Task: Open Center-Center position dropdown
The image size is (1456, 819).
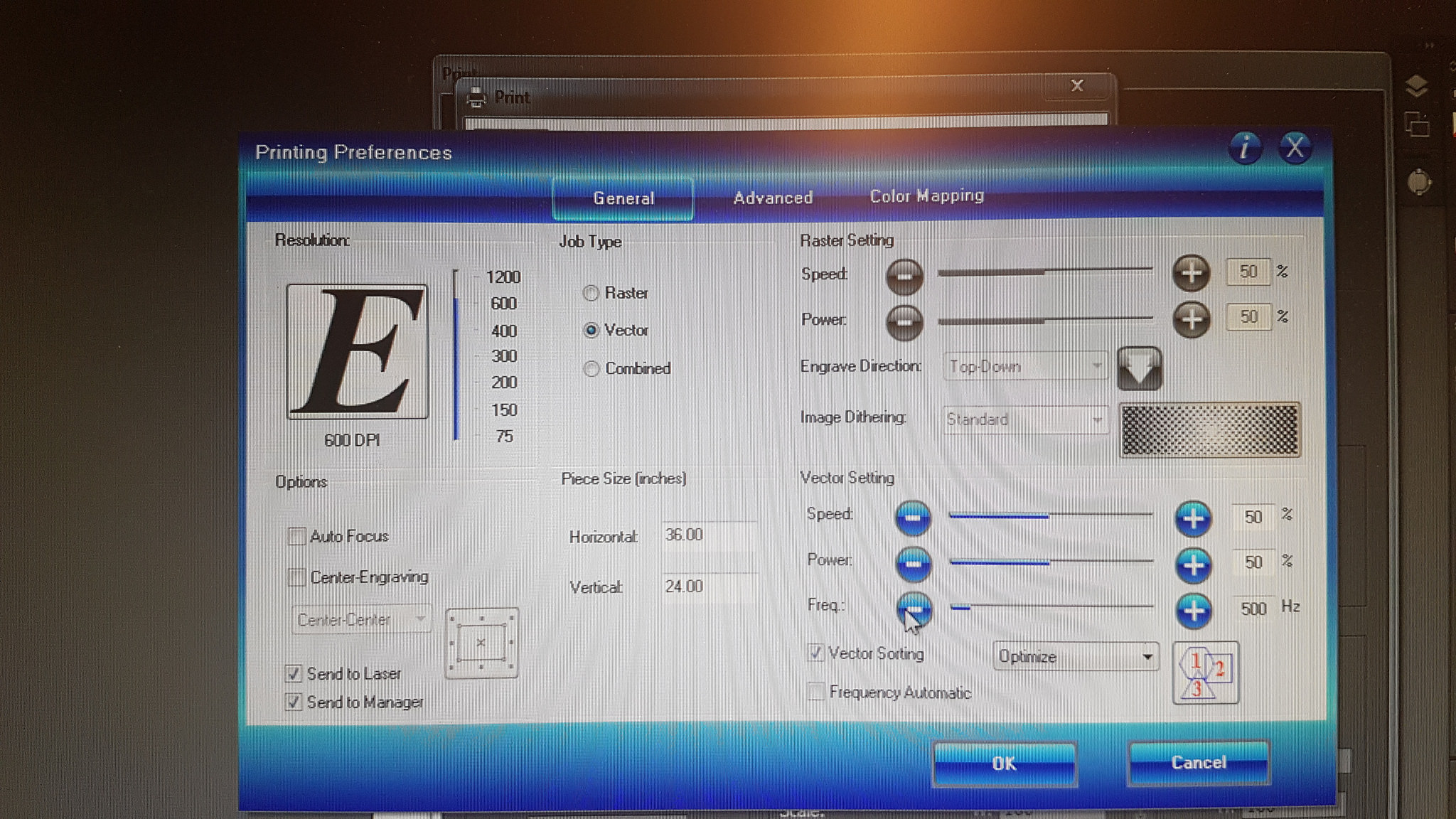Action: click(x=360, y=620)
